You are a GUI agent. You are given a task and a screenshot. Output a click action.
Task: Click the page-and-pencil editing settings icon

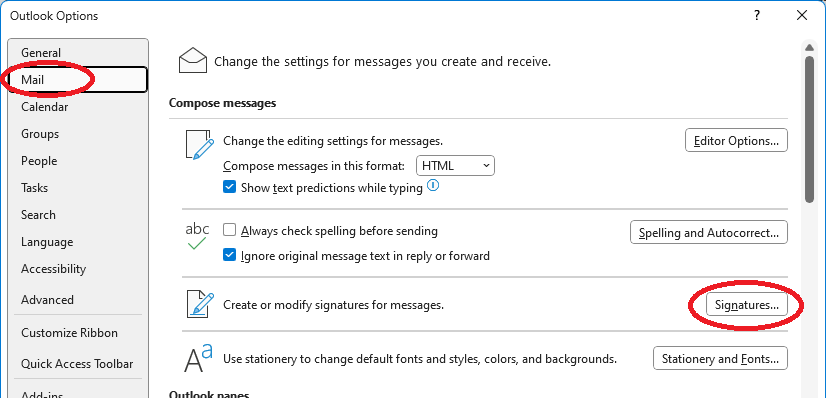click(x=200, y=144)
